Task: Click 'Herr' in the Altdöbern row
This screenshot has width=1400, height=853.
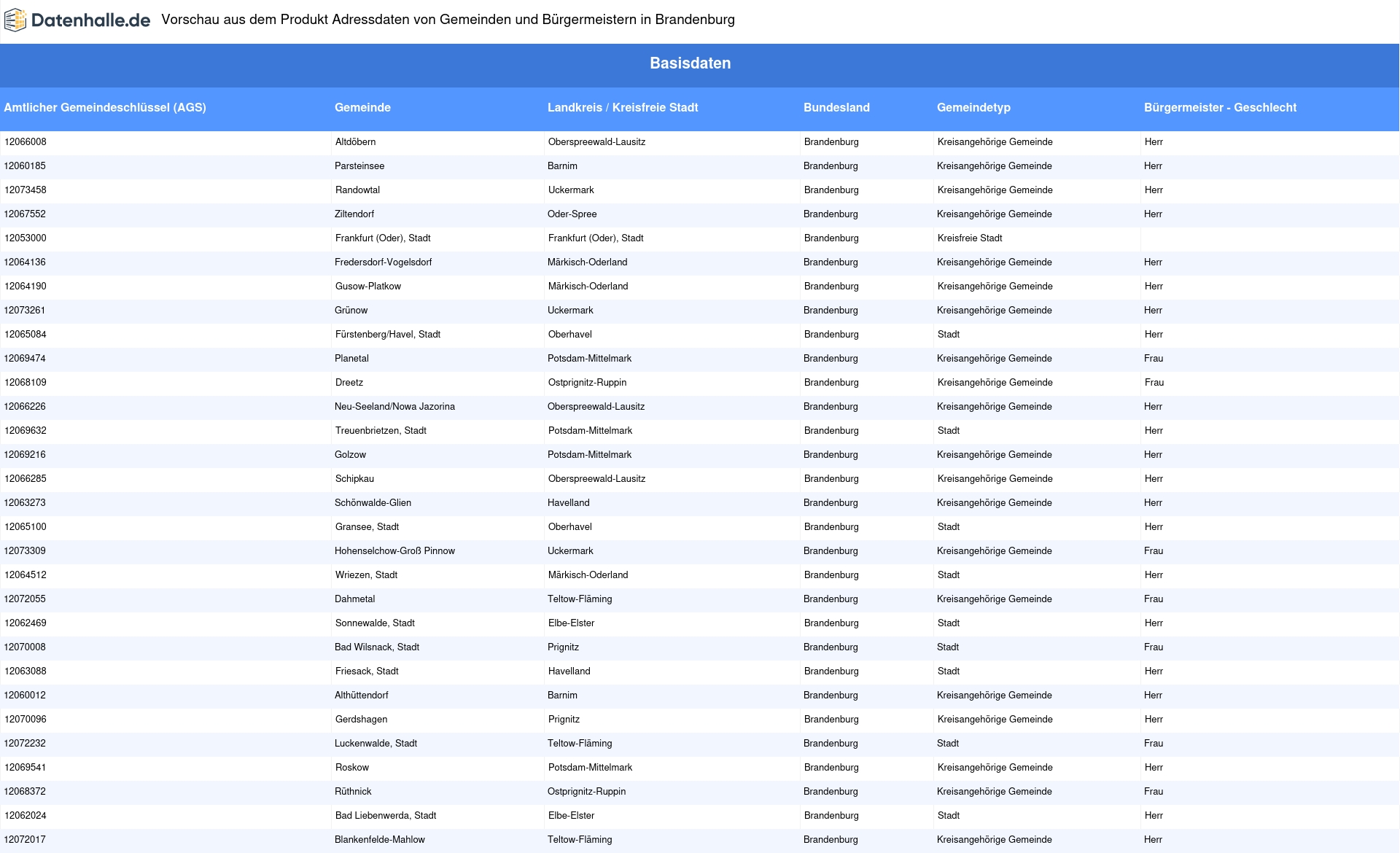Action: click(1154, 142)
